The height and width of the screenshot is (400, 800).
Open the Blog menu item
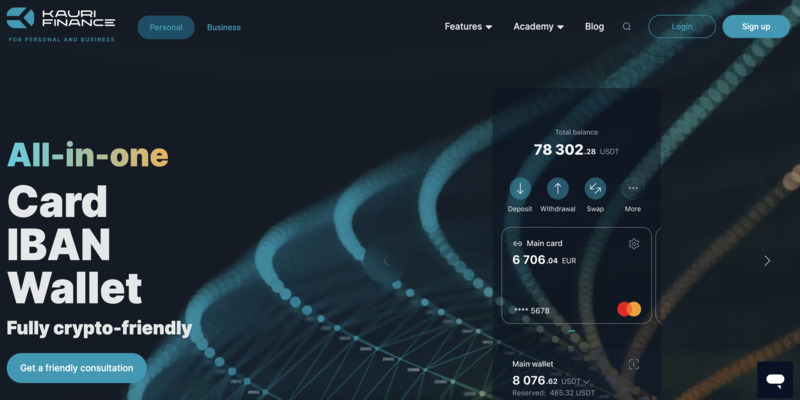pyautogui.click(x=594, y=27)
